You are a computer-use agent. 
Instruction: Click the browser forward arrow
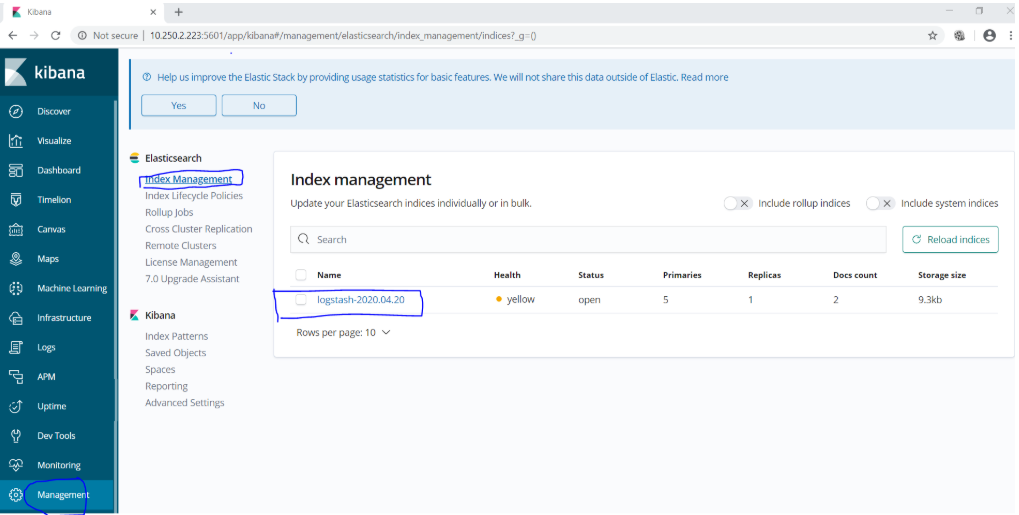(x=34, y=36)
